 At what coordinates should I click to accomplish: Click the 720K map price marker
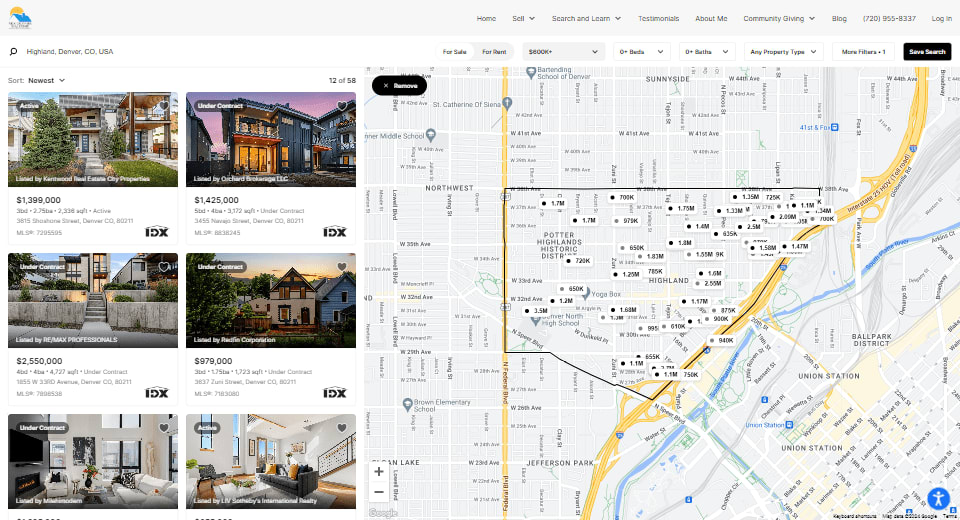[x=578, y=261]
